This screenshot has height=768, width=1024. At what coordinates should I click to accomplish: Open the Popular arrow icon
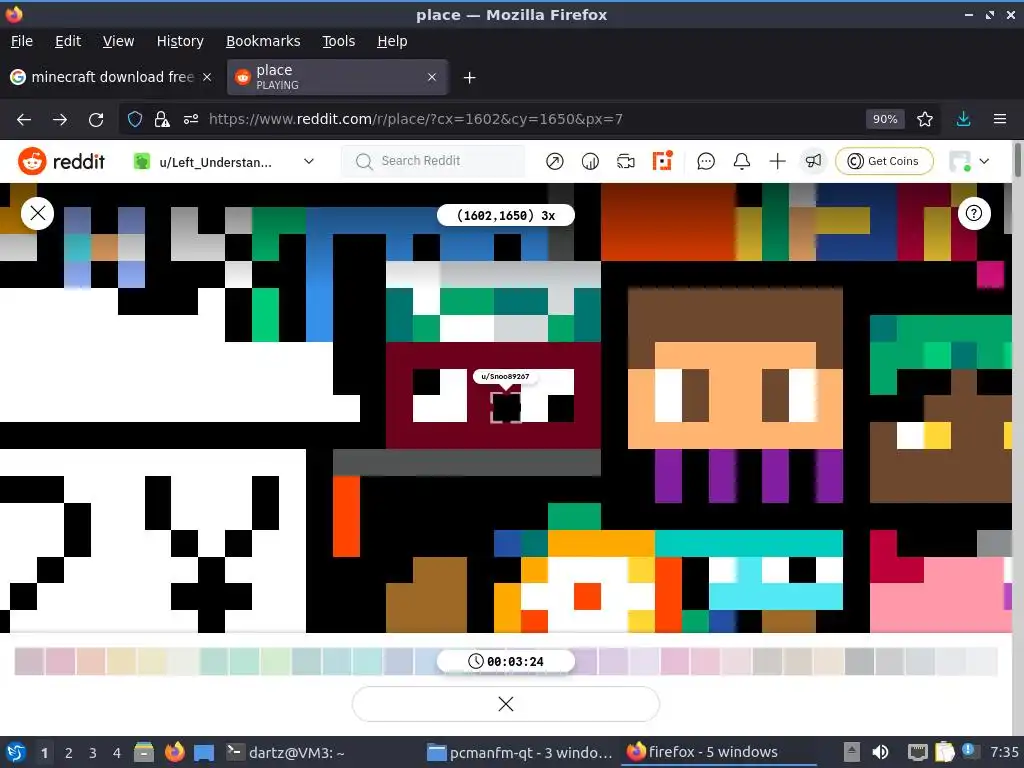tap(554, 161)
